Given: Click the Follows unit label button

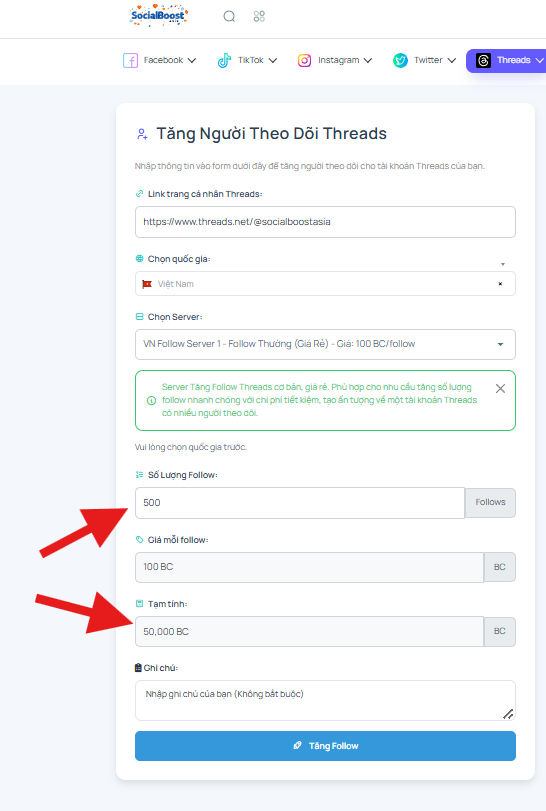Looking at the screenshot, I should point(490,503).
